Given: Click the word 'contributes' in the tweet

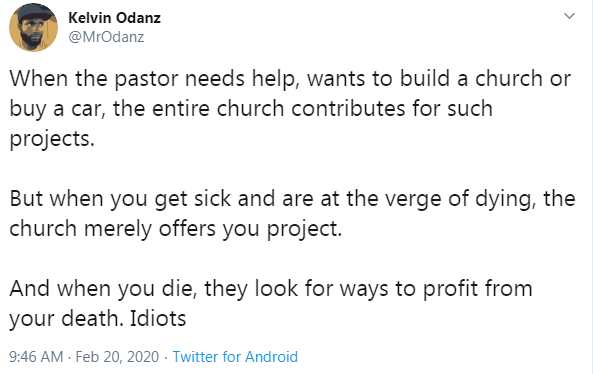Looking at the screenshot, I should coord(348,109).
